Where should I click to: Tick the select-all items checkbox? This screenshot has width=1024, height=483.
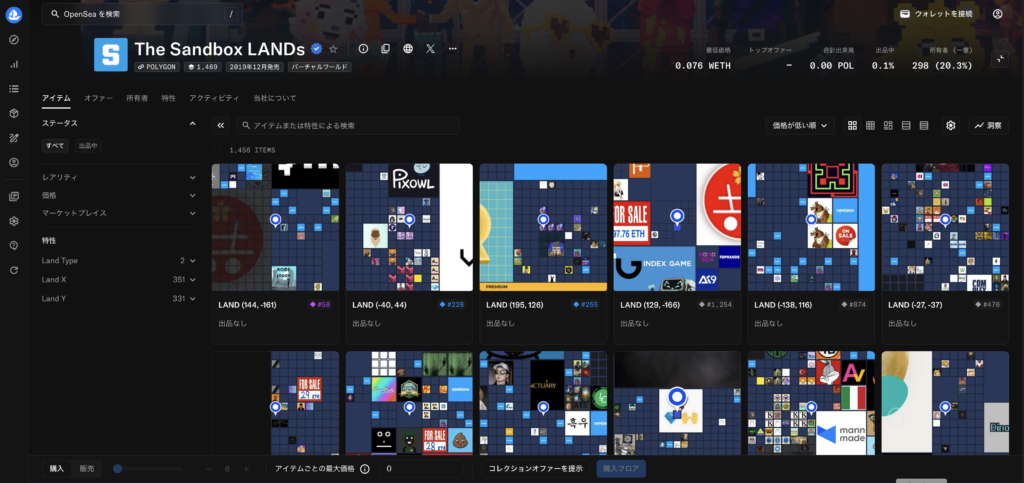tap(216, 150)
